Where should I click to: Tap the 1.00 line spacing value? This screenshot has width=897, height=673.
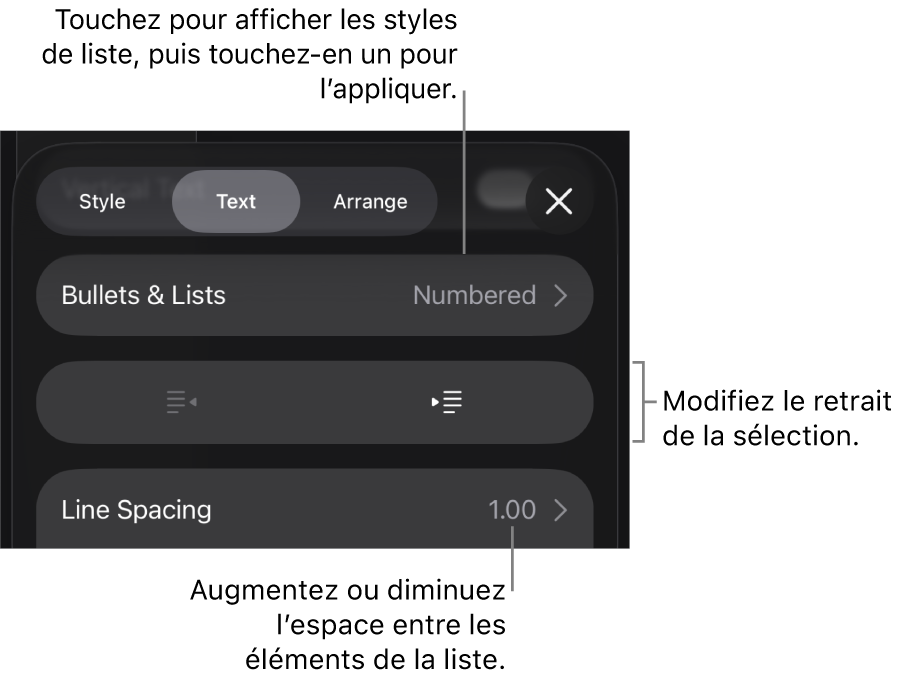[x=512, y=510]
